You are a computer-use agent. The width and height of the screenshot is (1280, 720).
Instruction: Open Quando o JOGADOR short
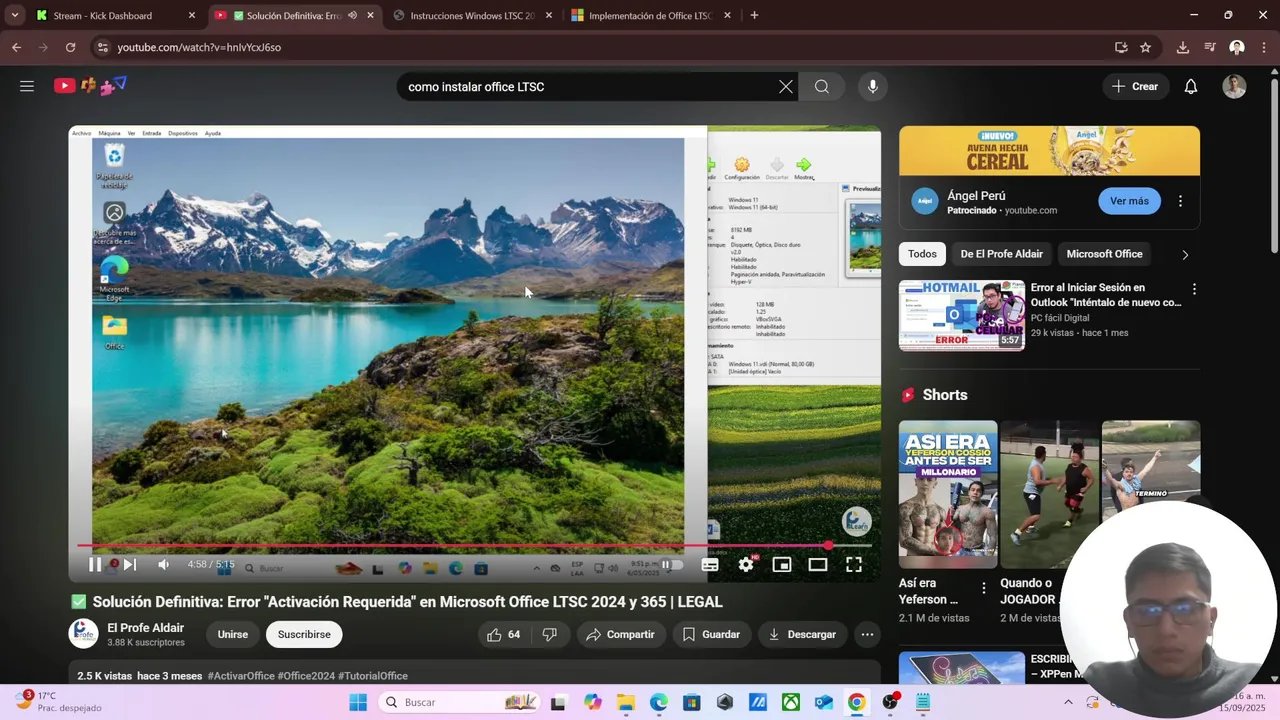tap(1049, 495)
